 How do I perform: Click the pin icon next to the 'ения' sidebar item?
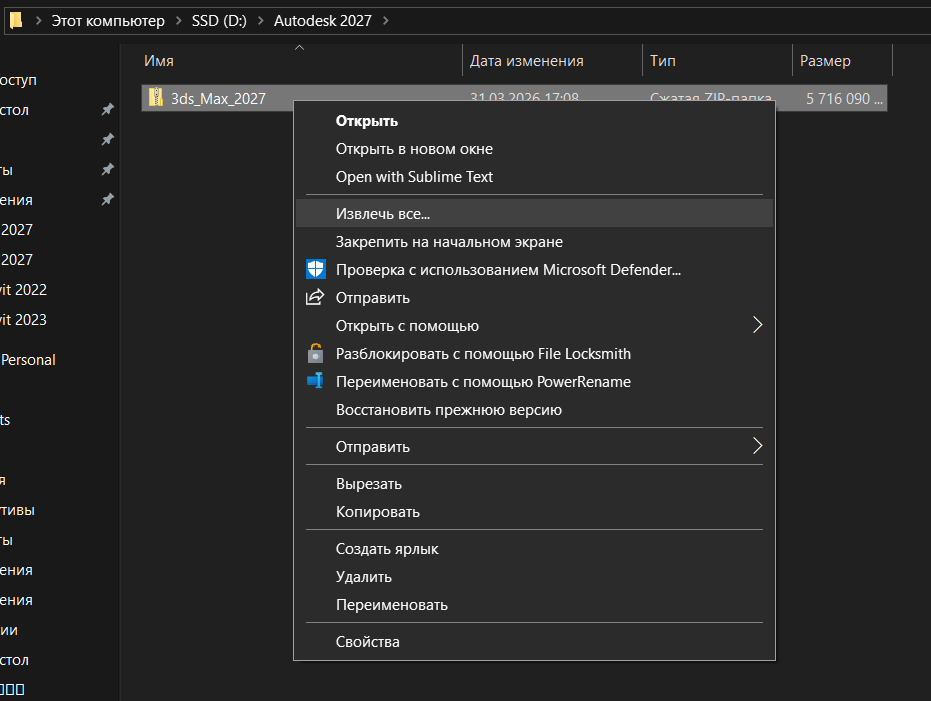pyautogui.click(x=107, y=199)
